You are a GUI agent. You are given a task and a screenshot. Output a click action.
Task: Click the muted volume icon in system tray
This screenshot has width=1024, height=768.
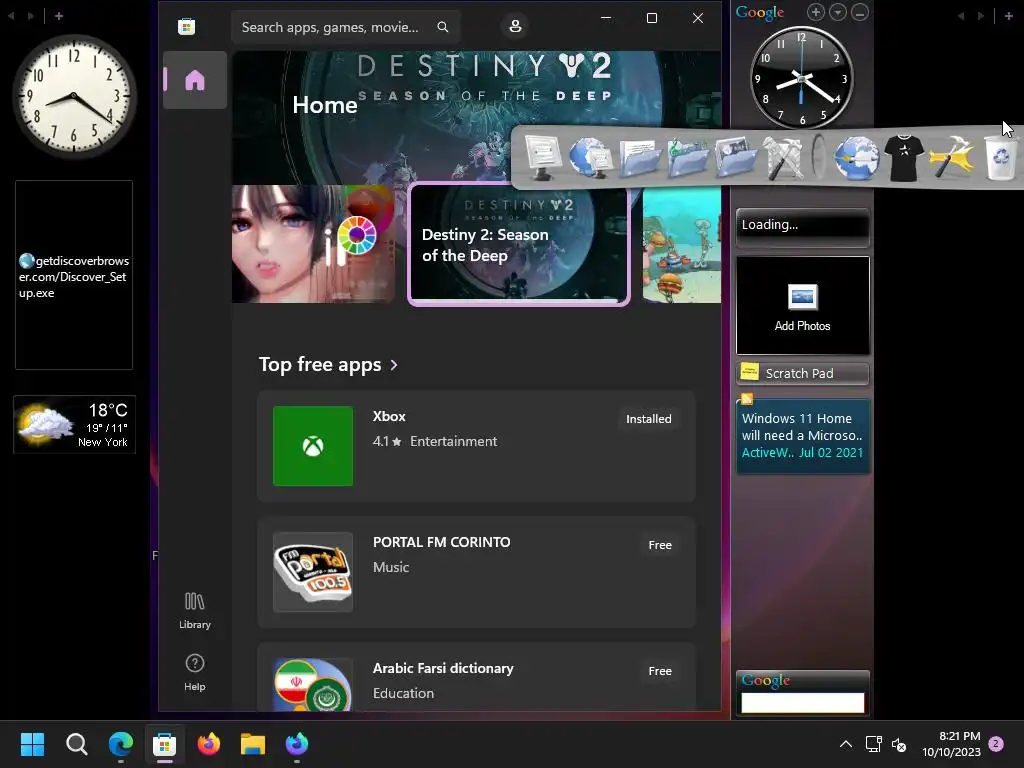899,744
